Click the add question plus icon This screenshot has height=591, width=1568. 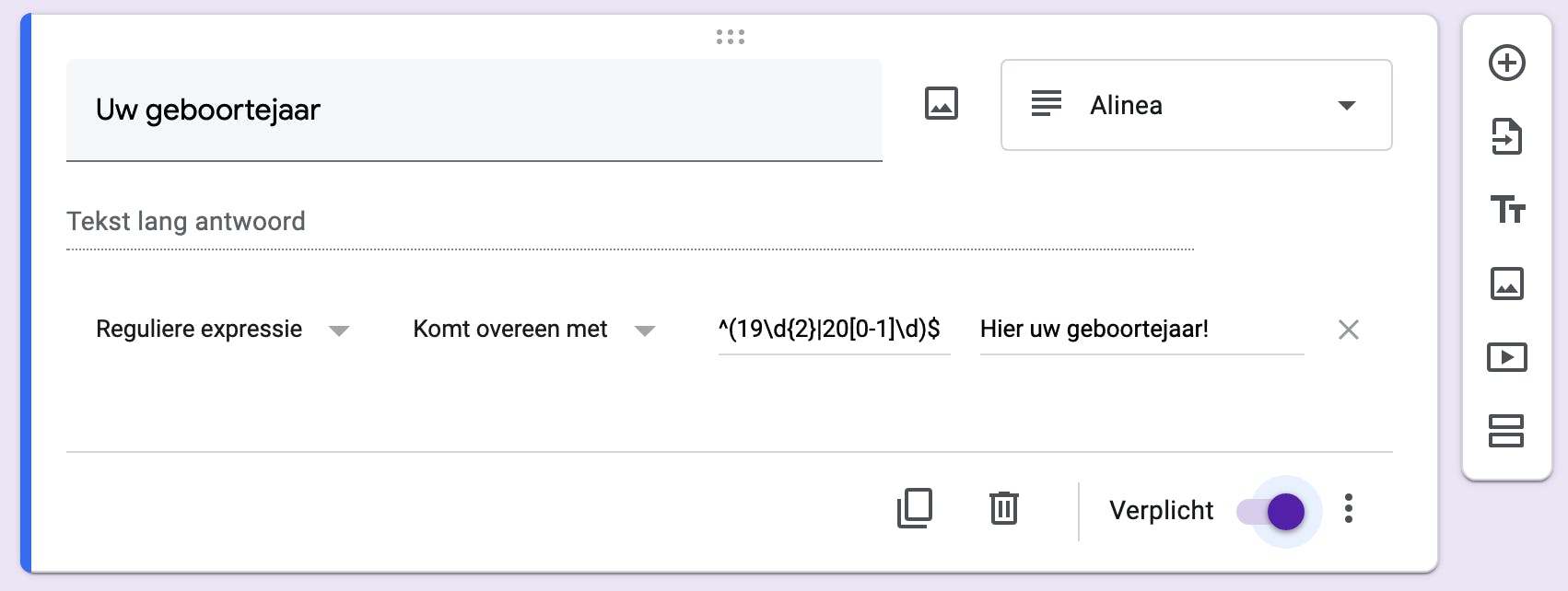tap(1507, 64)
